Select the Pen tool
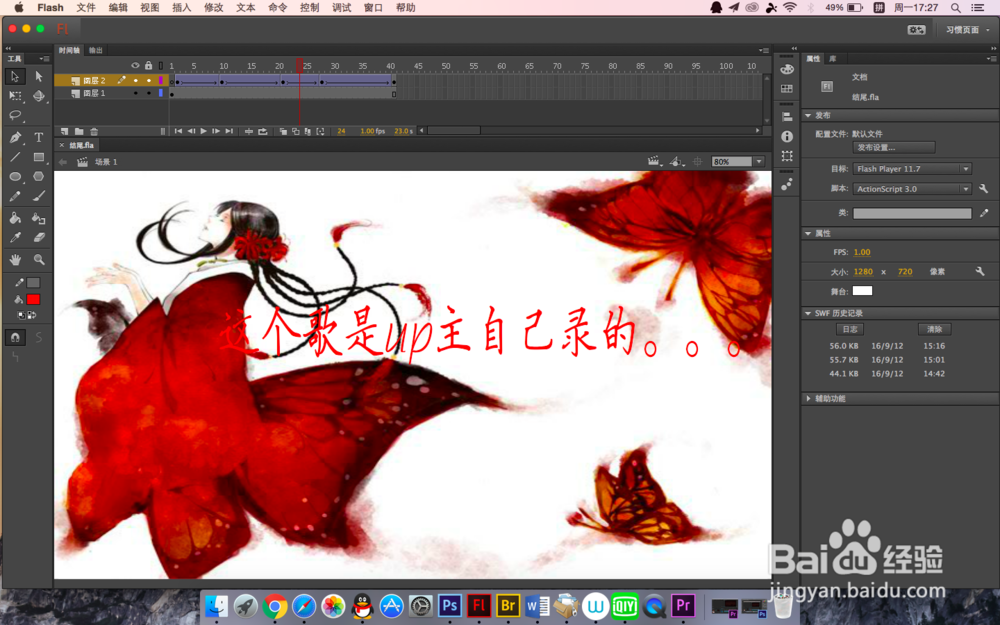The width and height of the screenshot is (1000, 625). pos(15,137)
